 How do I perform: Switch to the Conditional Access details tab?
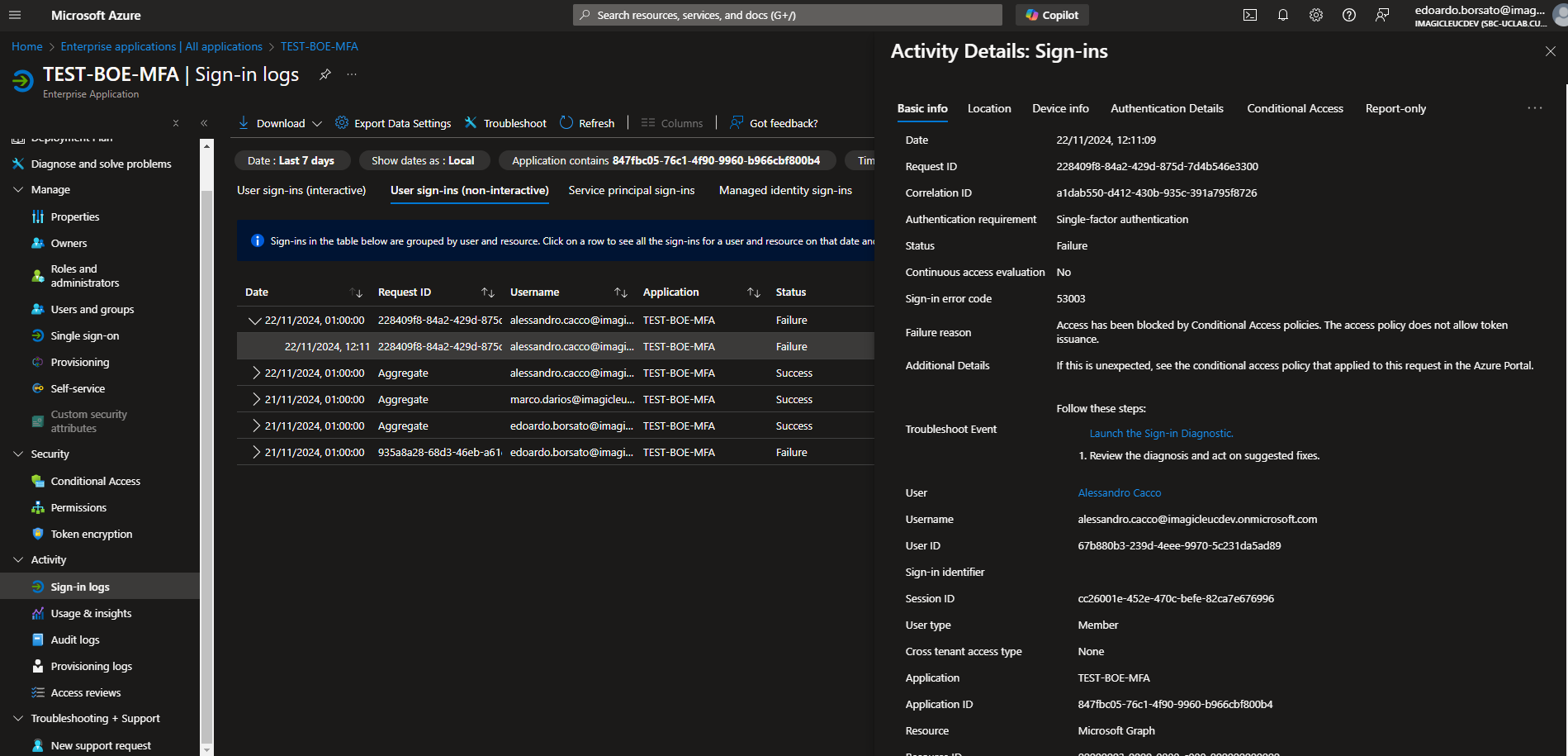[x=1294, y=108]
